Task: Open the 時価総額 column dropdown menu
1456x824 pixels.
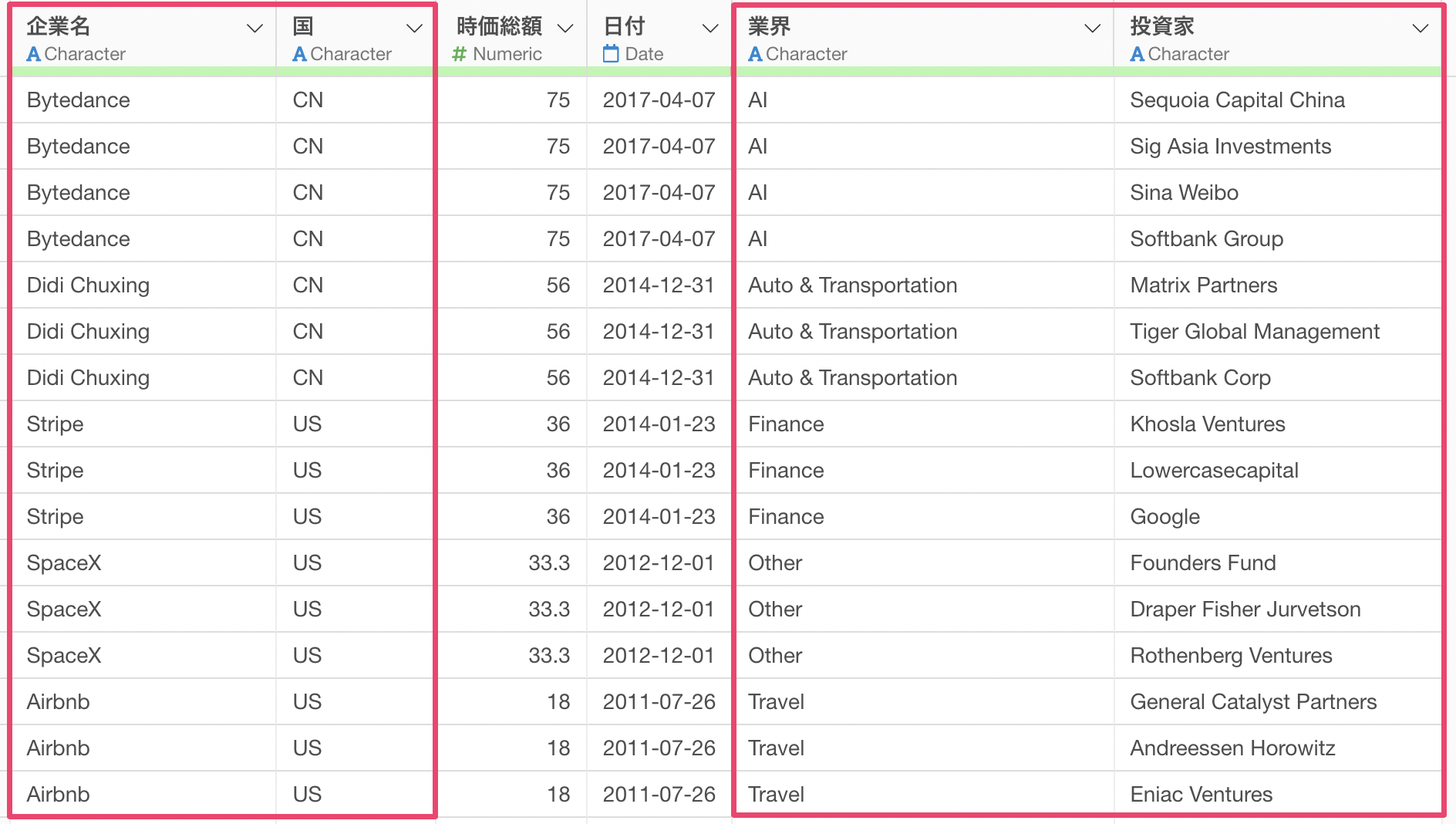Action: tap(565, 29)
